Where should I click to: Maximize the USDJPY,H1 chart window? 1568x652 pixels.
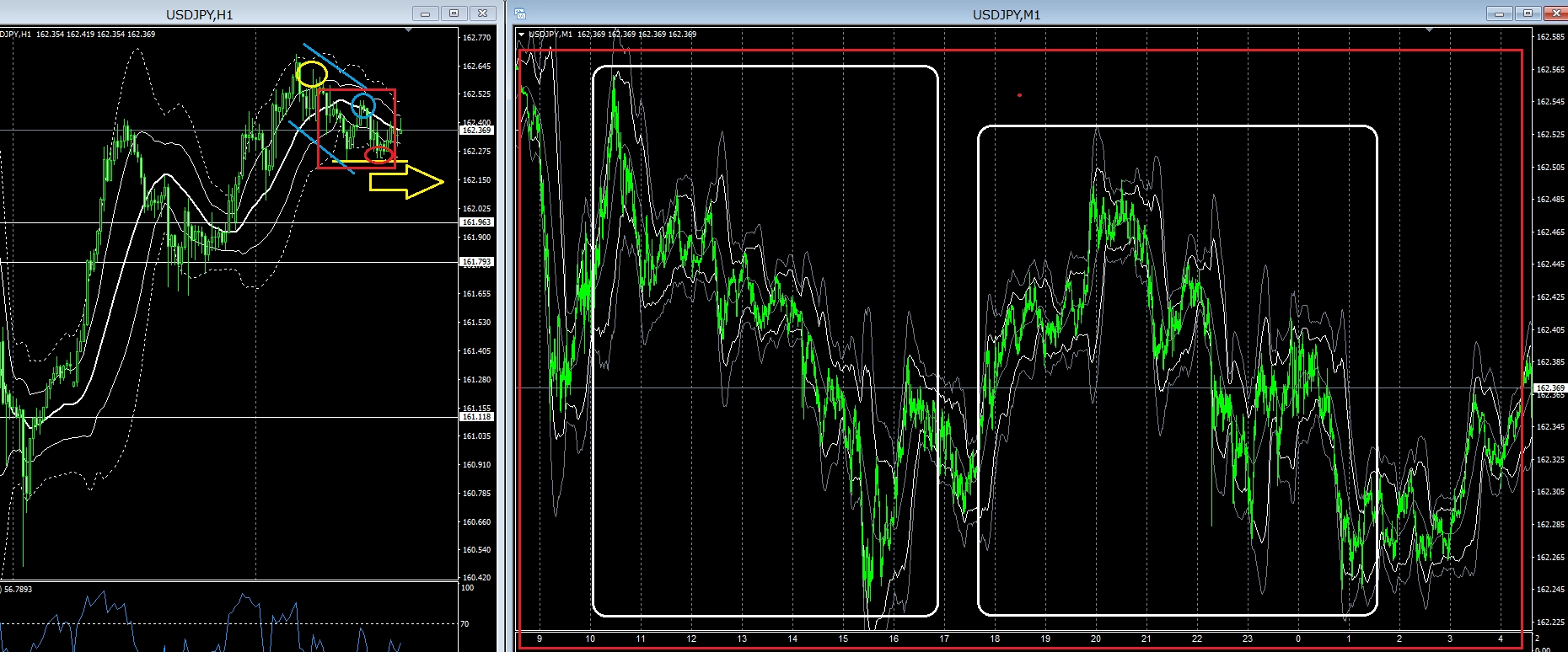[x=454, y=13]
